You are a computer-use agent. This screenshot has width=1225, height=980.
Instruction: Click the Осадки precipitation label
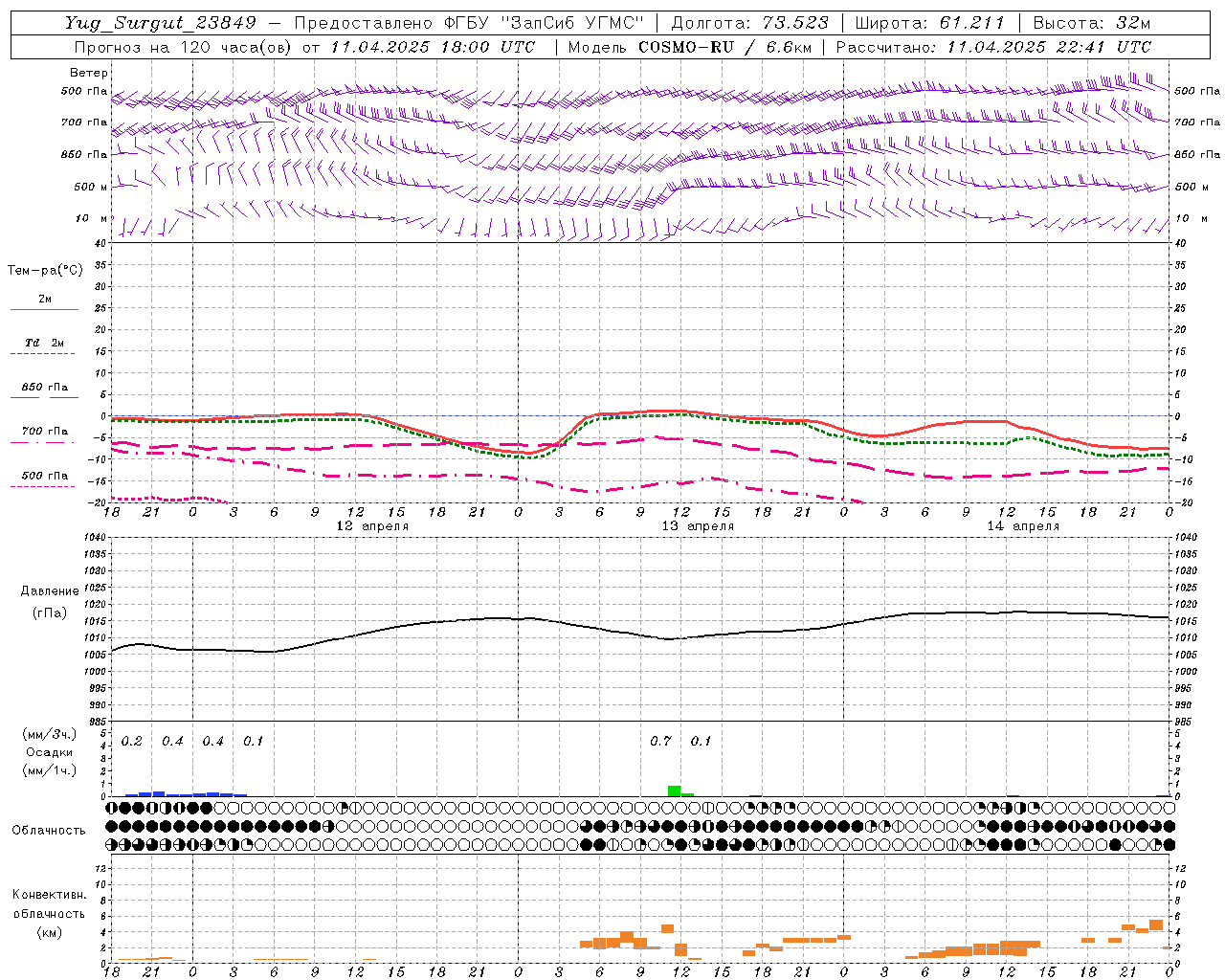pyautogui.click(x=50, y=752)
